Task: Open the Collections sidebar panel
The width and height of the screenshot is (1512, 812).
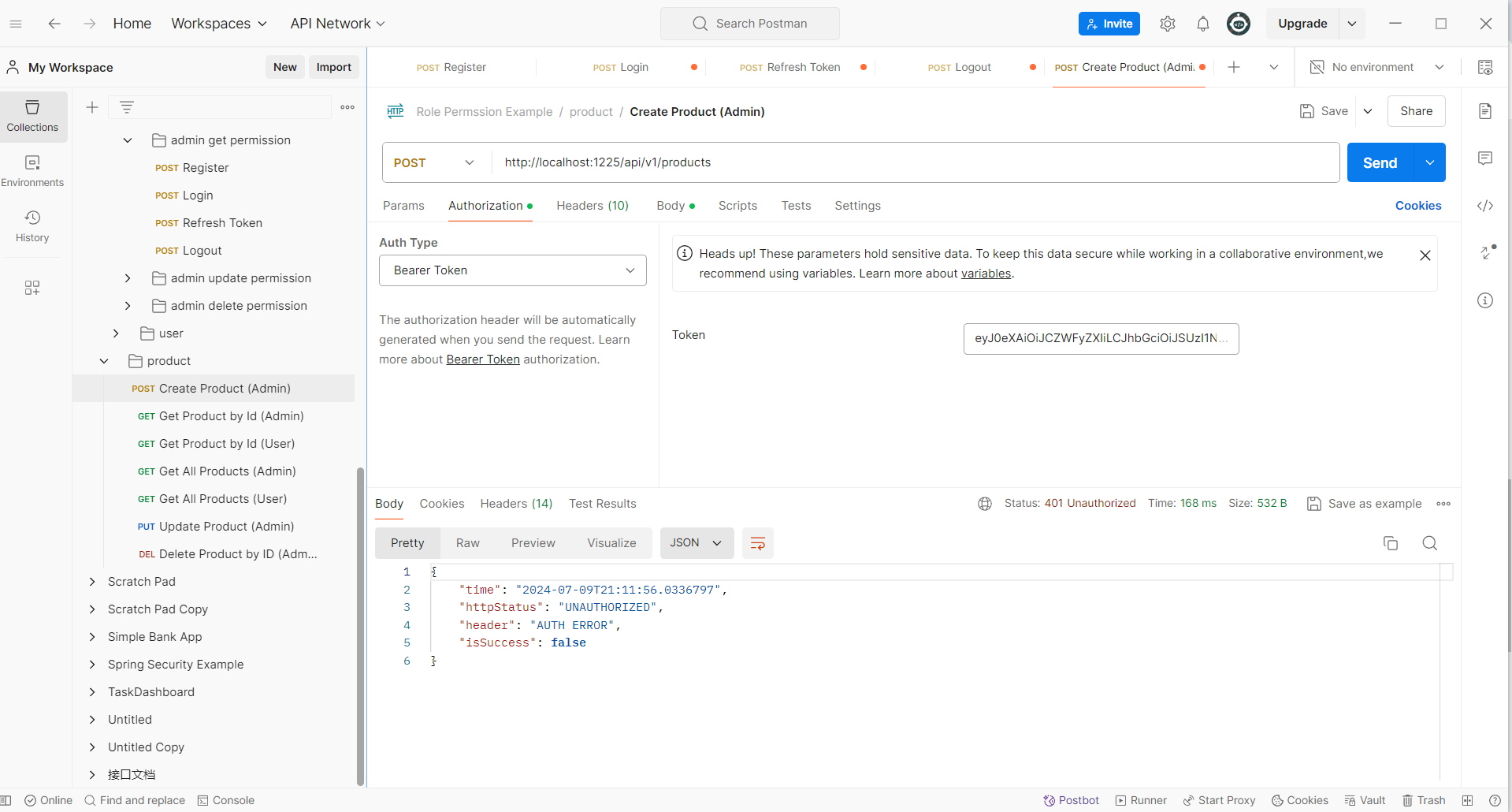Action: (32, 116)
